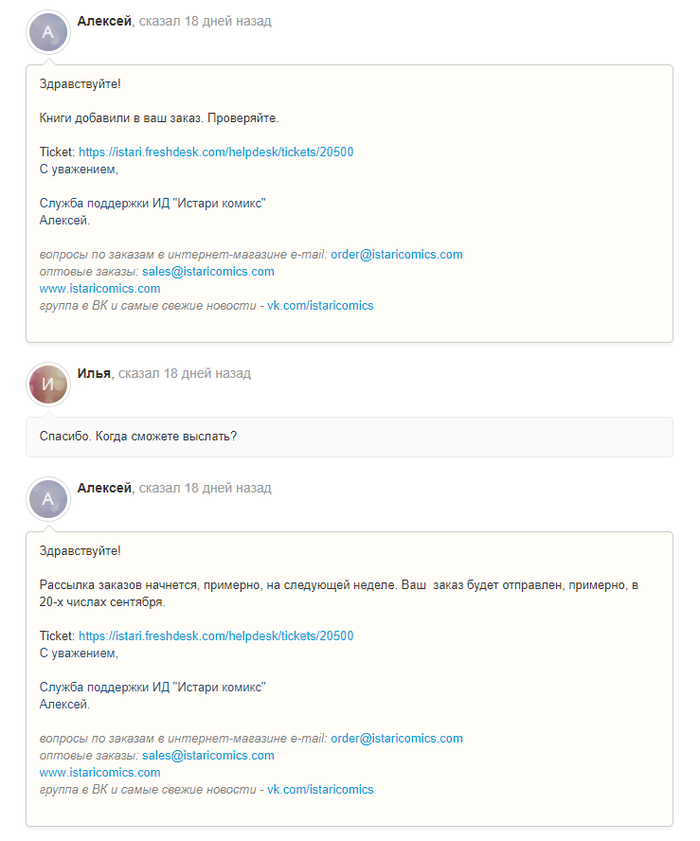The image size is (700, 841).
Task: Open the ticket 20500 link in Алексей's first message
Action: 216,152
